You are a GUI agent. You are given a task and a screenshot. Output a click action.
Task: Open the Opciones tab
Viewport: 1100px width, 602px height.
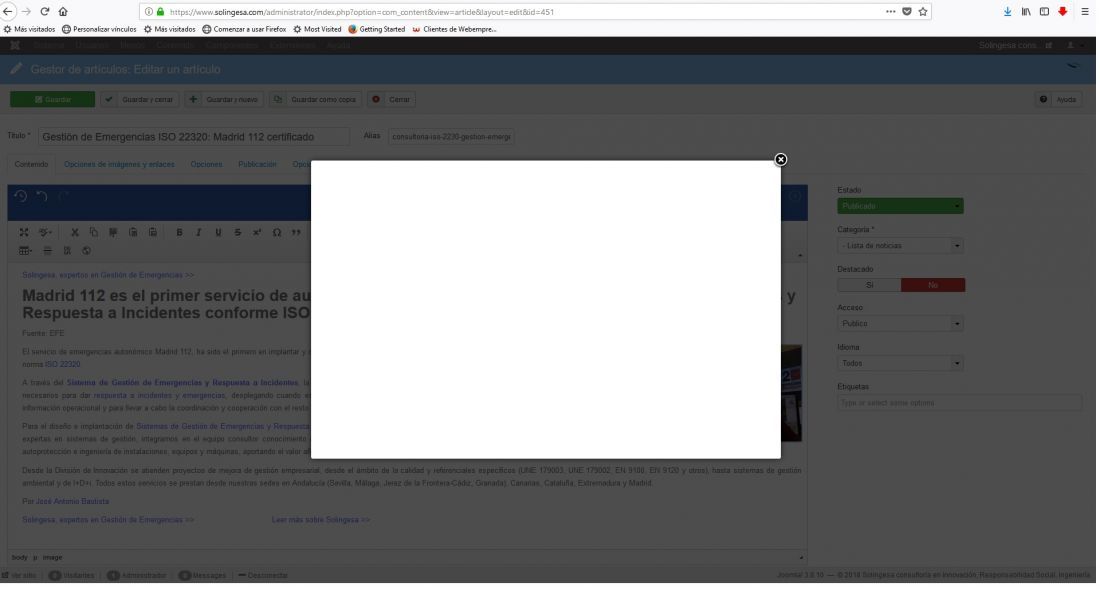point(206,164)
